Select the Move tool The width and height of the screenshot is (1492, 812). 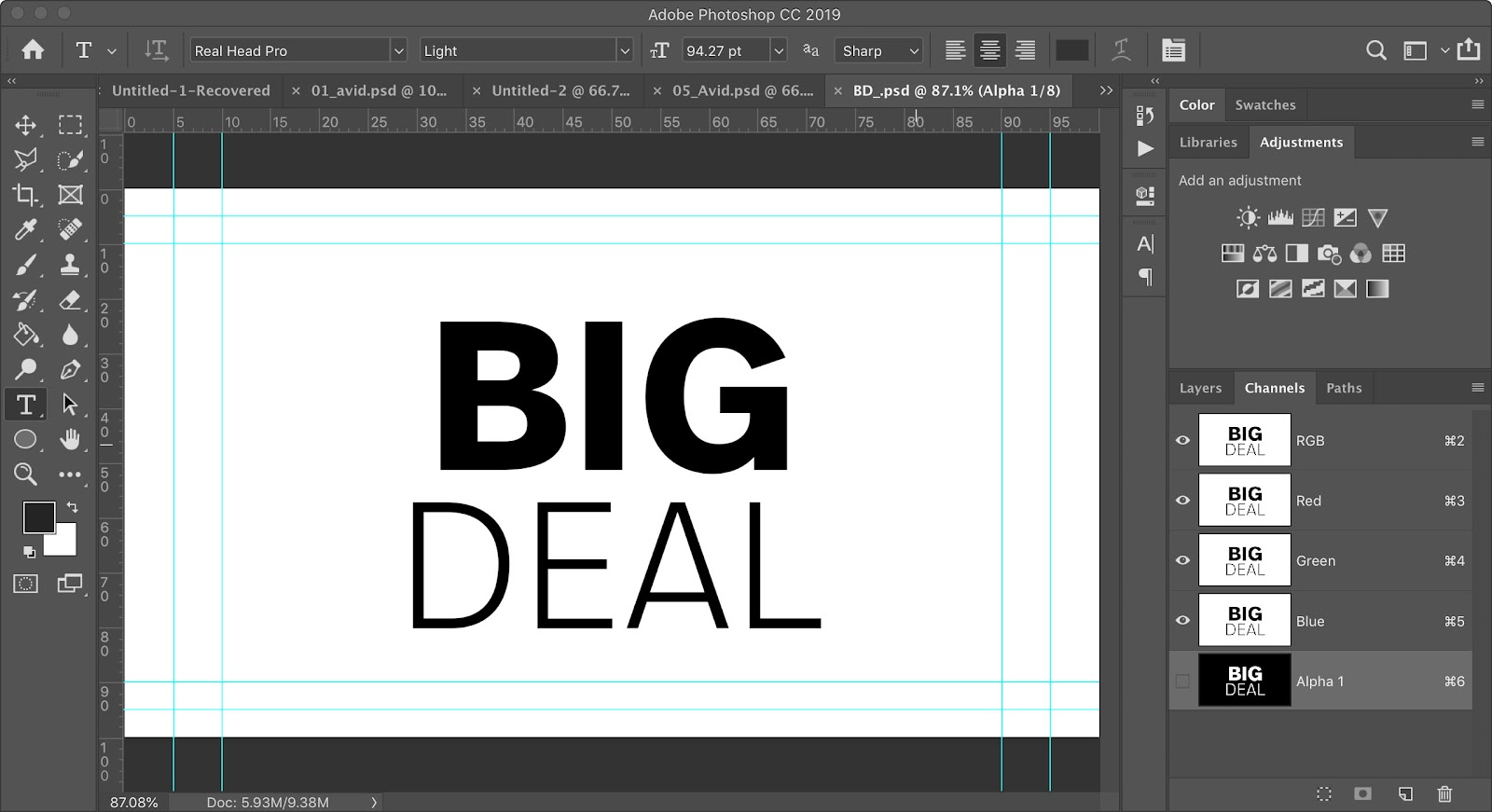[x=26, y=125]
